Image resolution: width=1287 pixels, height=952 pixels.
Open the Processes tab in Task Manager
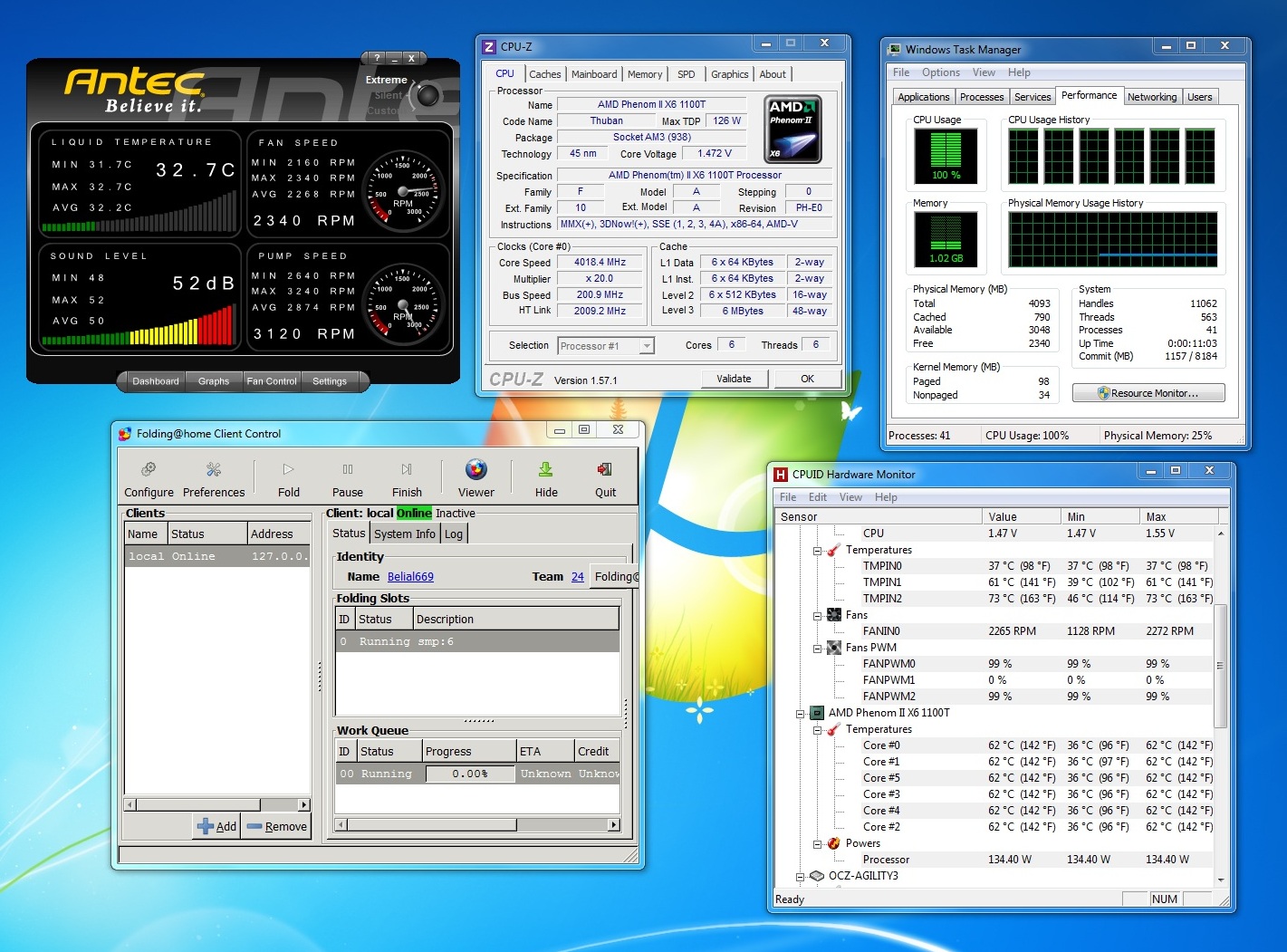pyautogui.click(x=982, y=97)
